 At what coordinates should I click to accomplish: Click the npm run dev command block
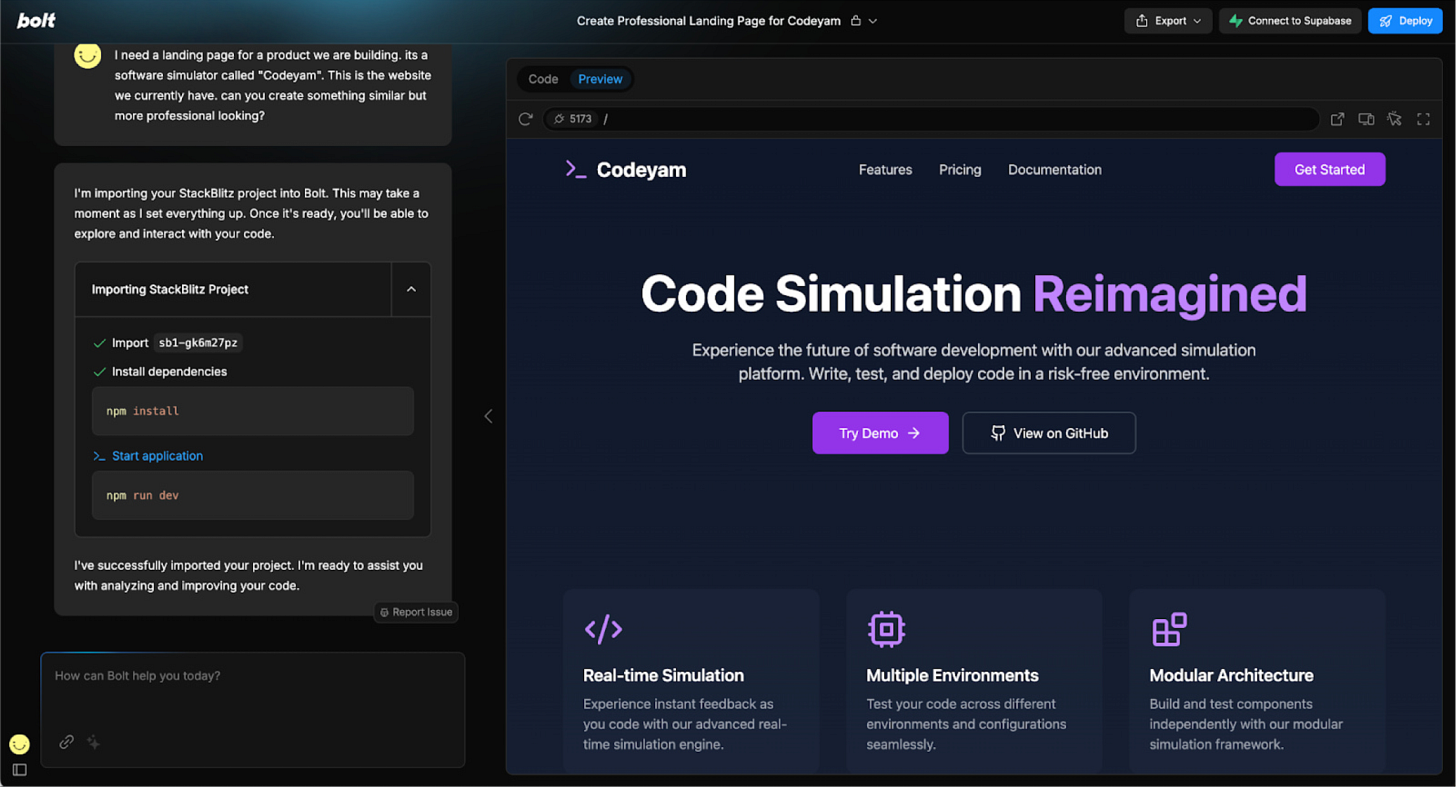coord(253,495)
